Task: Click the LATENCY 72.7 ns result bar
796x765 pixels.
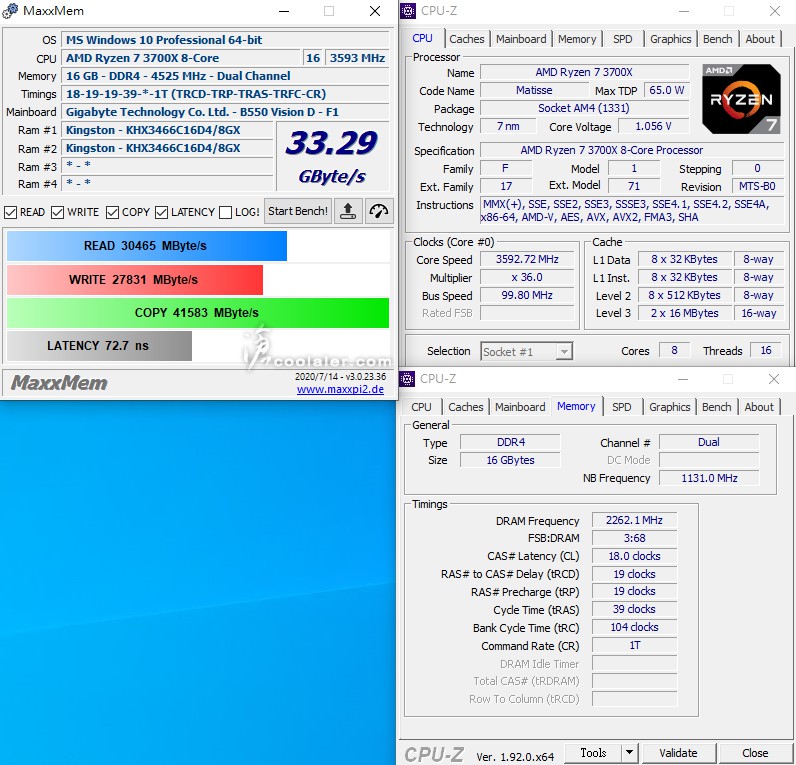Action: (100, 346)
